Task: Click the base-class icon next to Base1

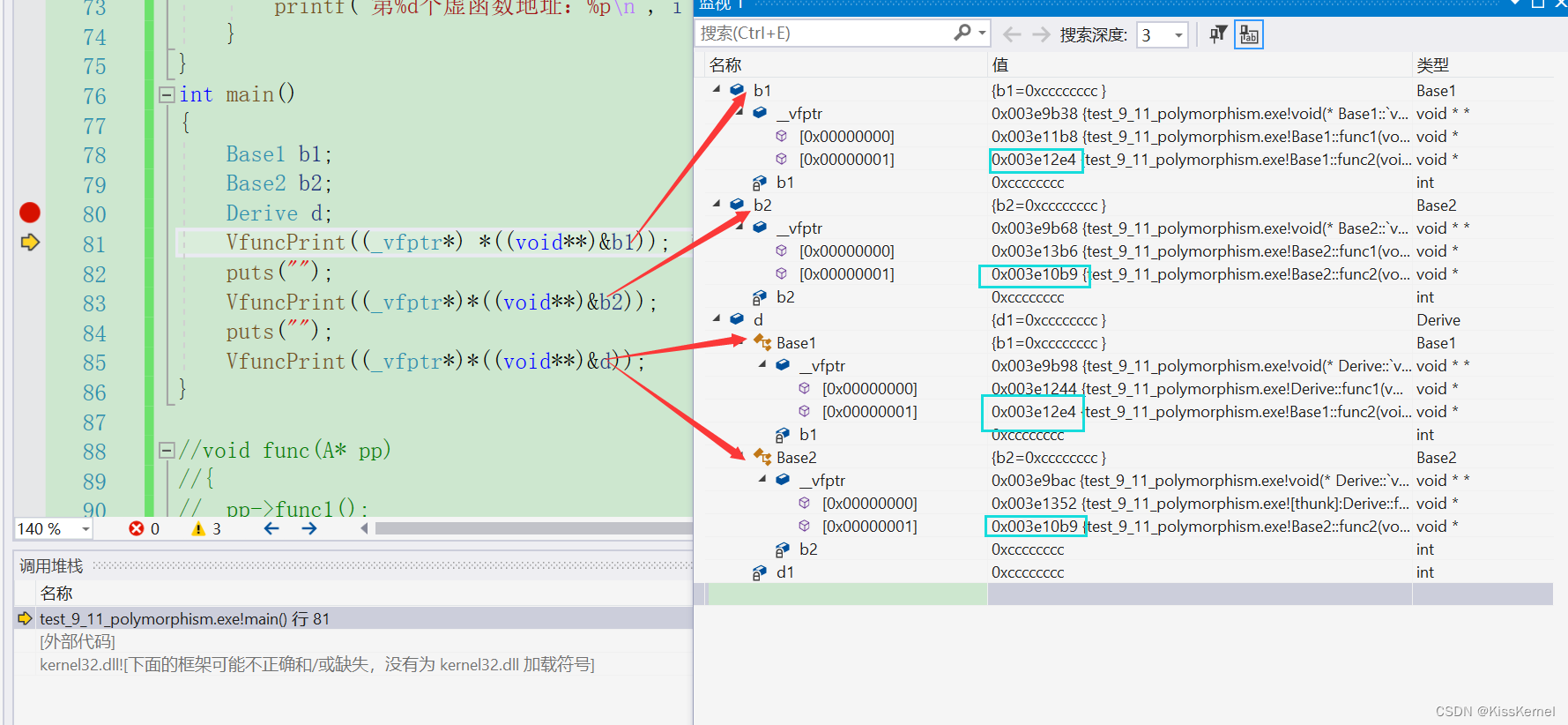Action: [762, 342]
